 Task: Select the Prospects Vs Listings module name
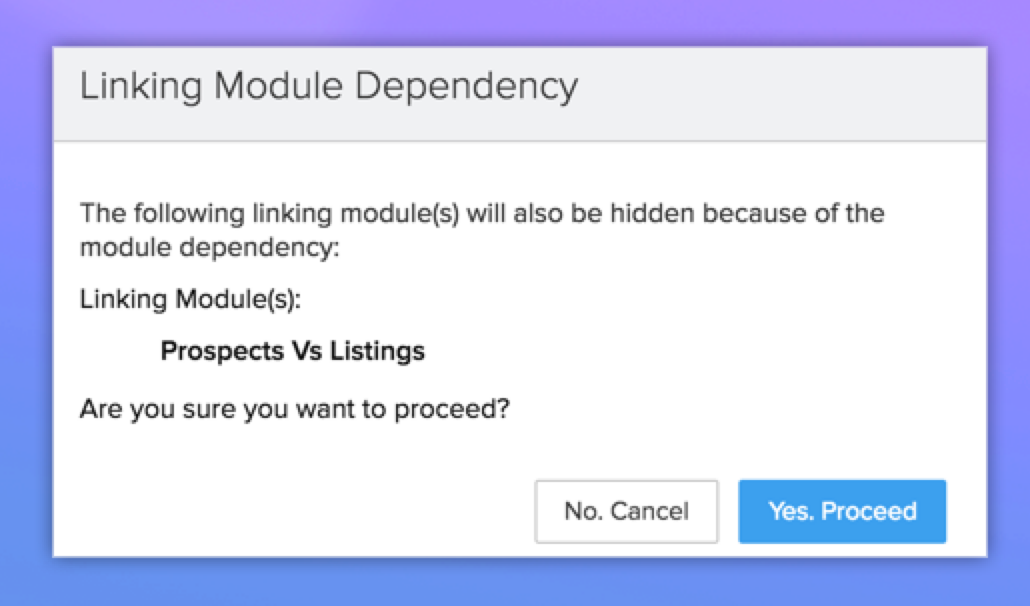click(x=292, y=351)
